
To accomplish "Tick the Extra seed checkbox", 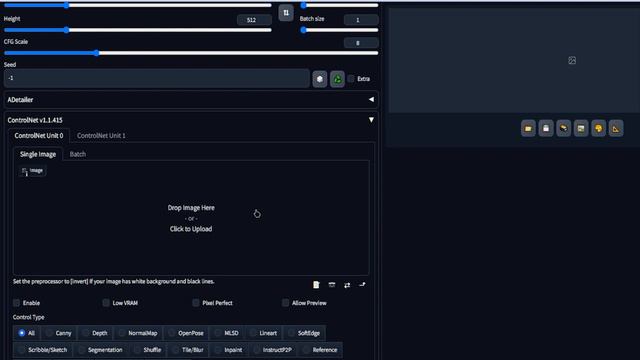I will click(x=351, y=79).
